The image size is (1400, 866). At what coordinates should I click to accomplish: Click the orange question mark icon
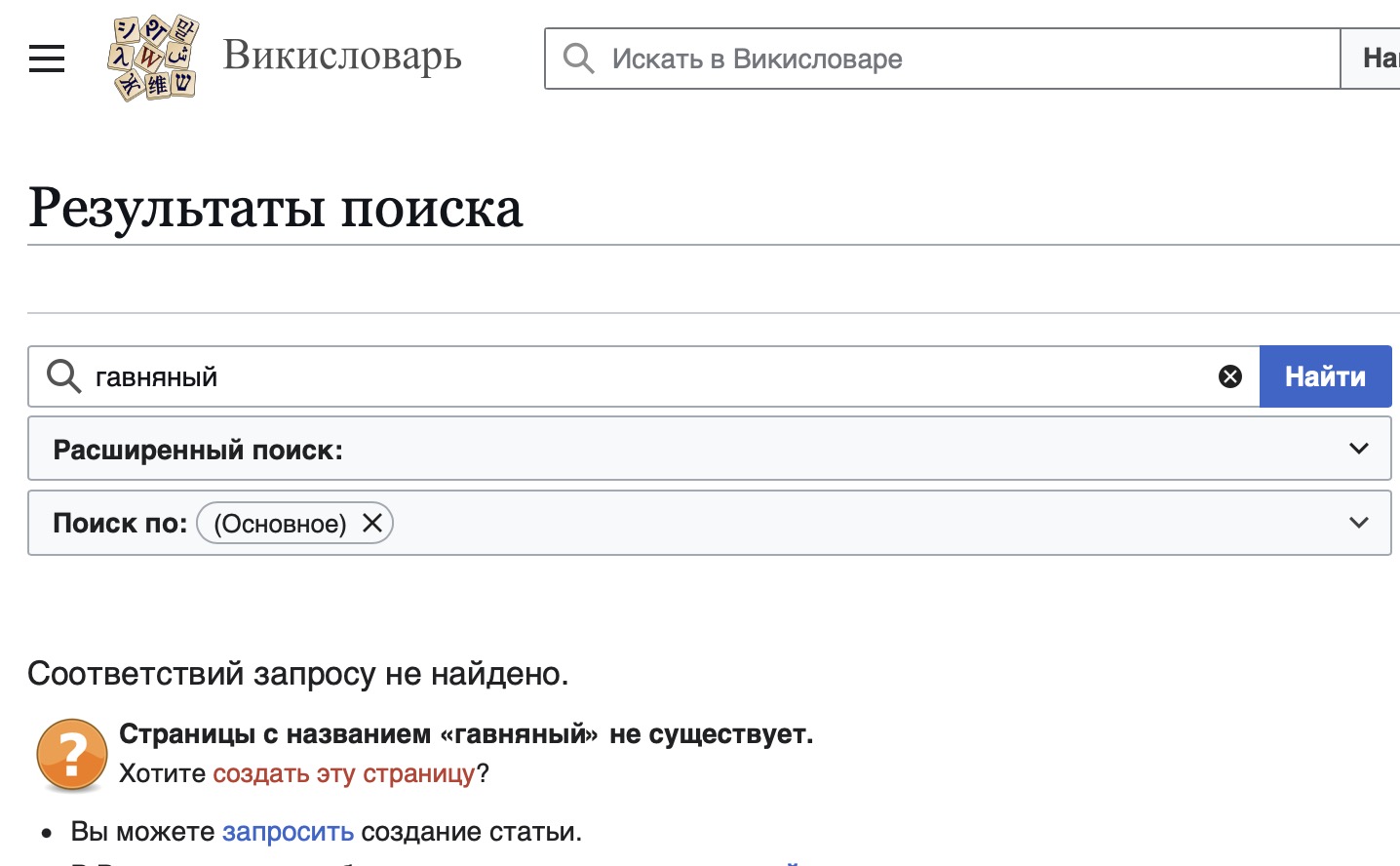click(x=71, y=755)
